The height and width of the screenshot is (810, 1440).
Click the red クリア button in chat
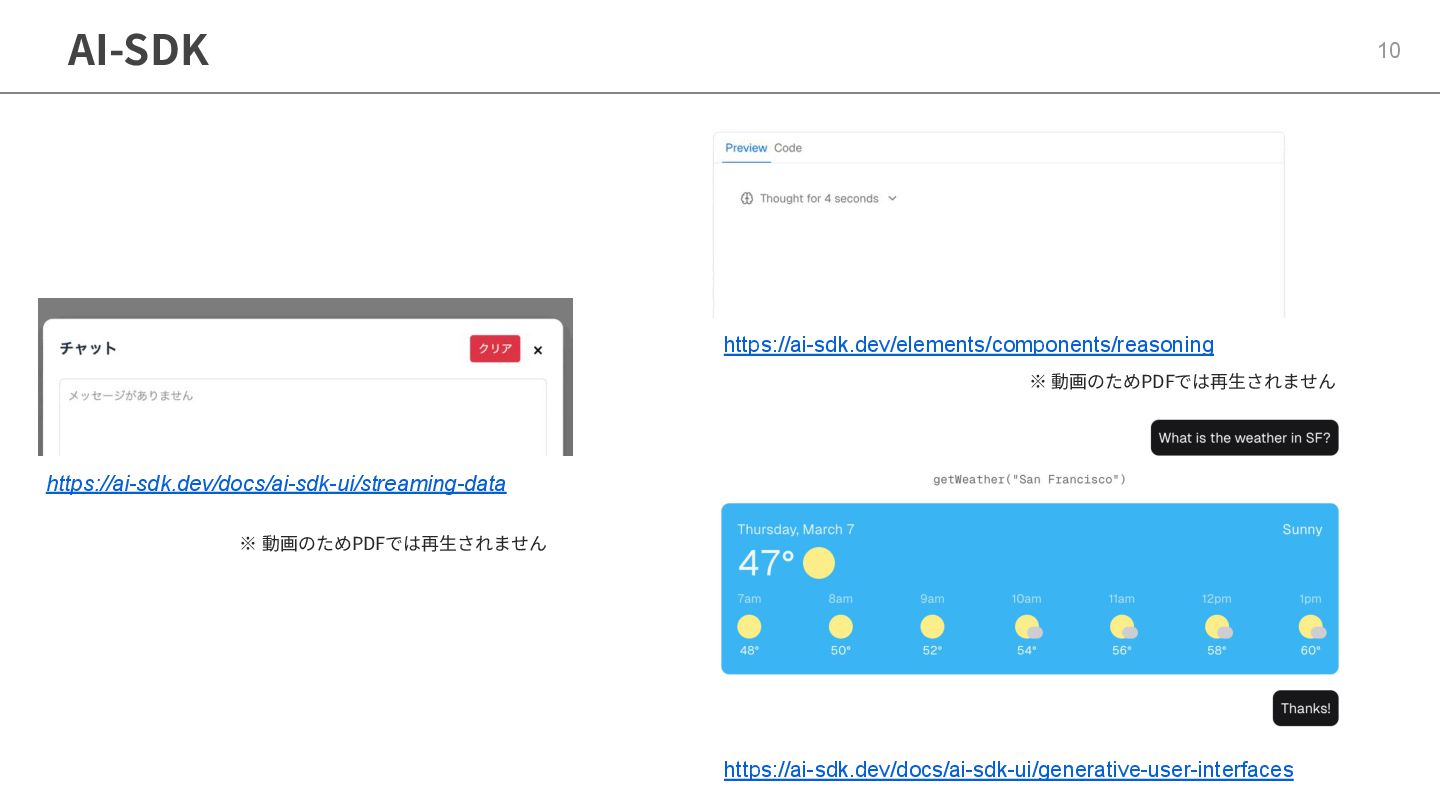click(495, 349)
